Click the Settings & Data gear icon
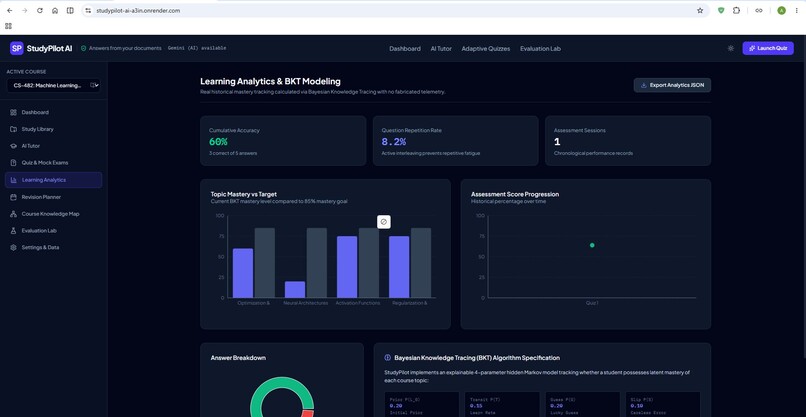 pyautogui.click(x=13, y=247)
